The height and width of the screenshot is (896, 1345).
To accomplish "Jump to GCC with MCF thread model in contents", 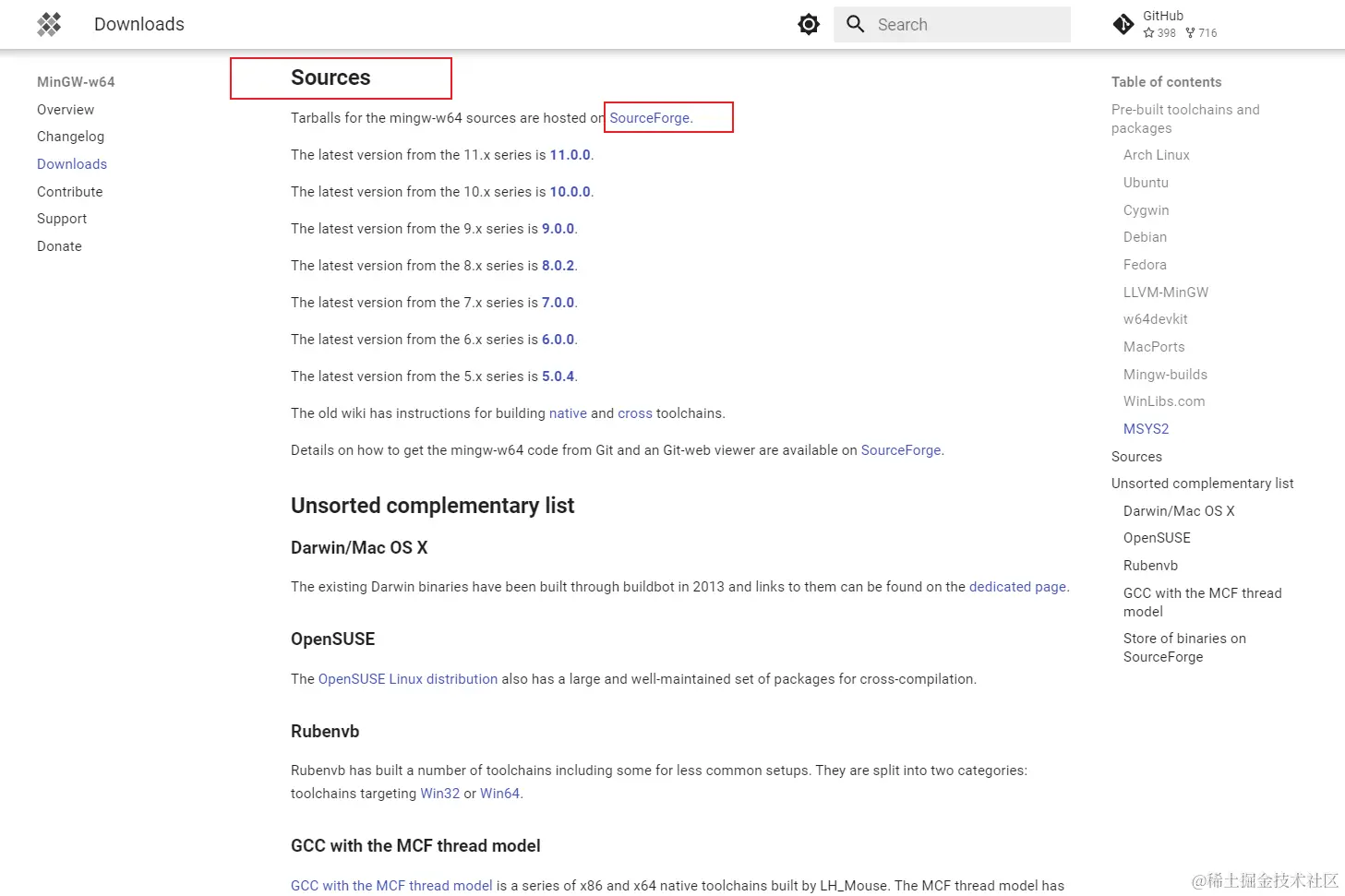I will [1202, 603].
